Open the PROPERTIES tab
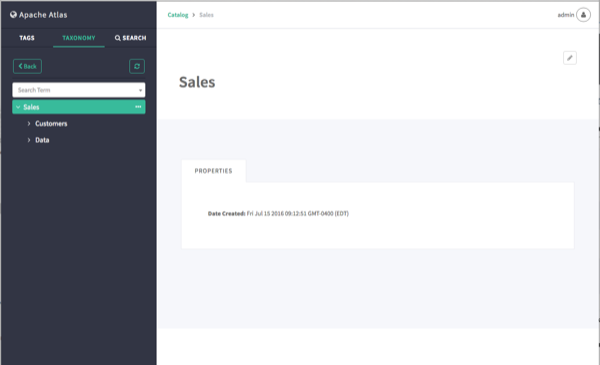600x365 pixels. [x=214, y=171]
